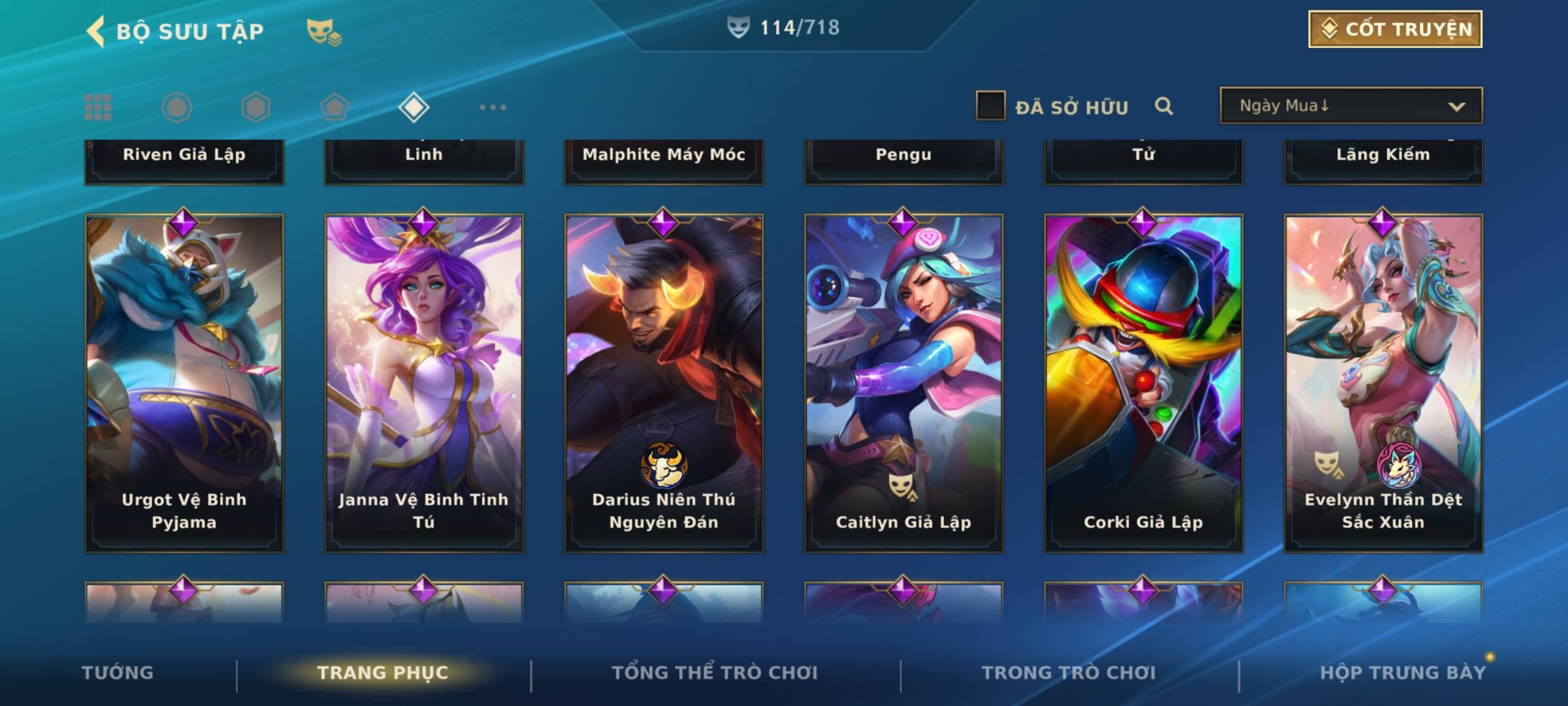Select the first round rarity filter icon
Screen dimensions: 1568x706
176,107
